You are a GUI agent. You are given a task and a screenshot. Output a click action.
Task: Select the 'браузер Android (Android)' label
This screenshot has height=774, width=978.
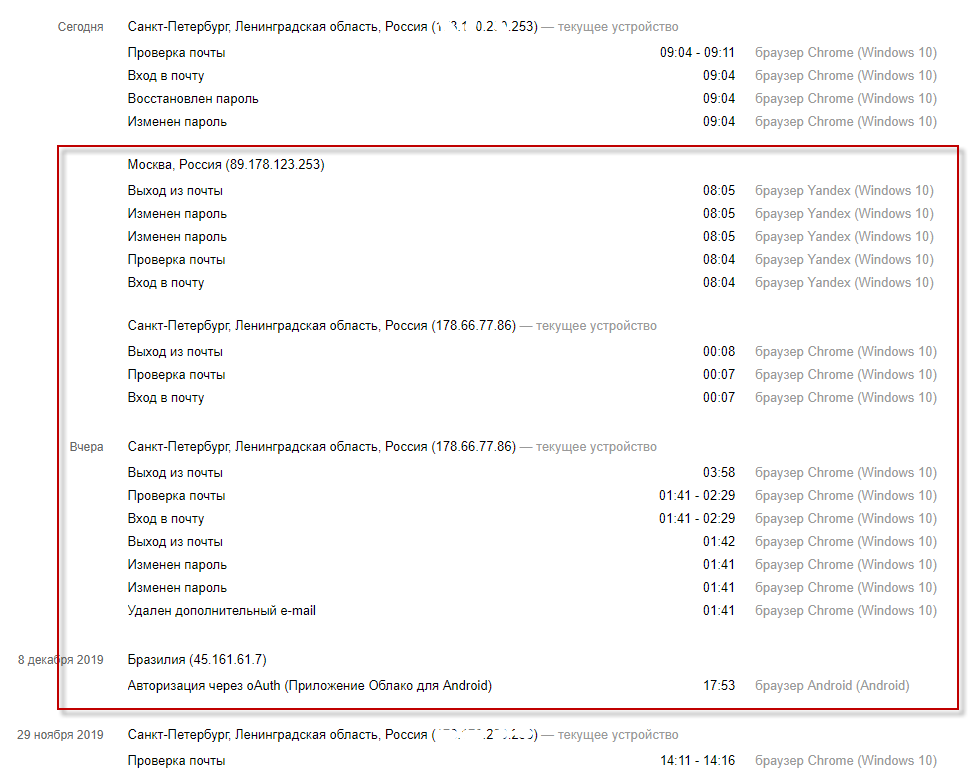pyautogui.click(x=832, y=686)
